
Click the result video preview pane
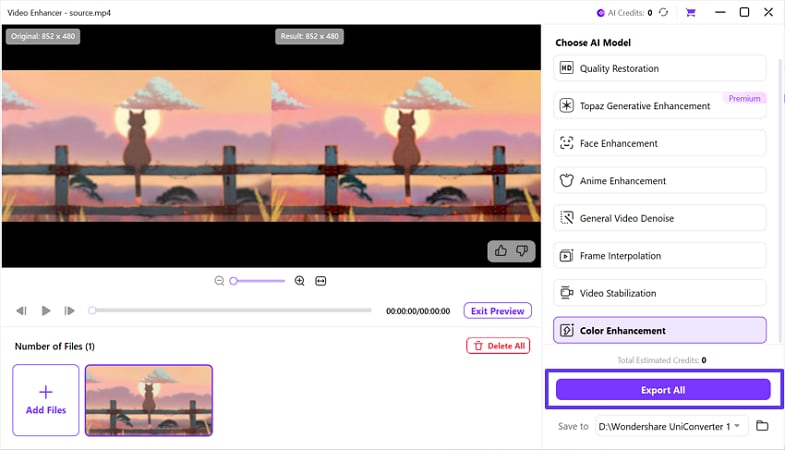406,146
